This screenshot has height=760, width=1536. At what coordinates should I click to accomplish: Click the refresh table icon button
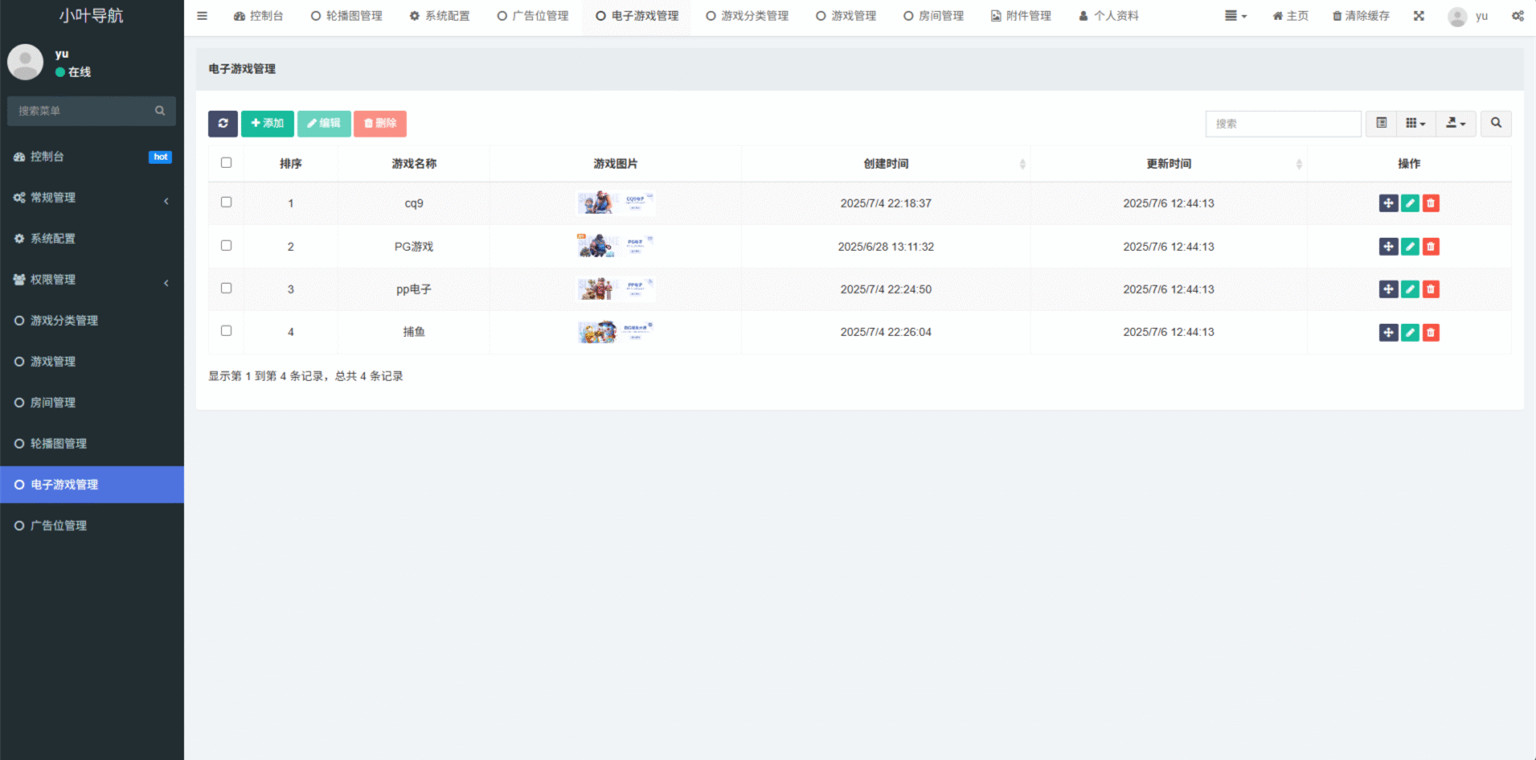pos(222,123)
